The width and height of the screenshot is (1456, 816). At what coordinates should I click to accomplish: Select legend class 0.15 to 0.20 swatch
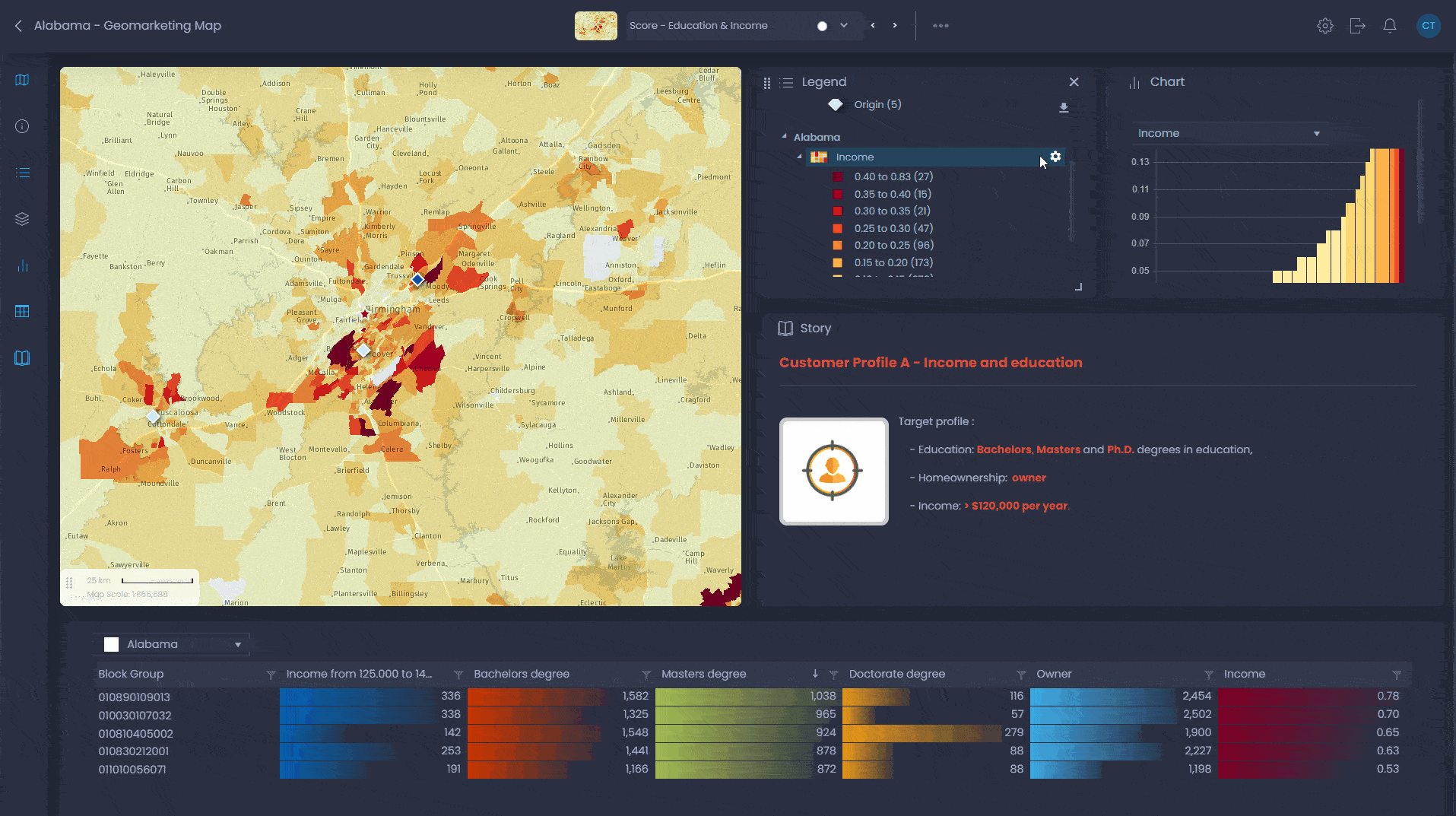point(837,262)
